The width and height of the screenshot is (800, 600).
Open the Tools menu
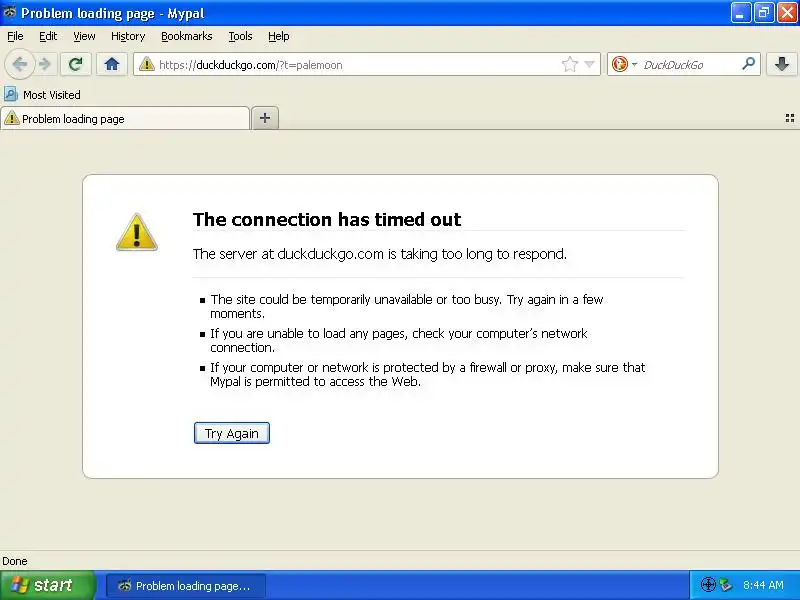240,36
